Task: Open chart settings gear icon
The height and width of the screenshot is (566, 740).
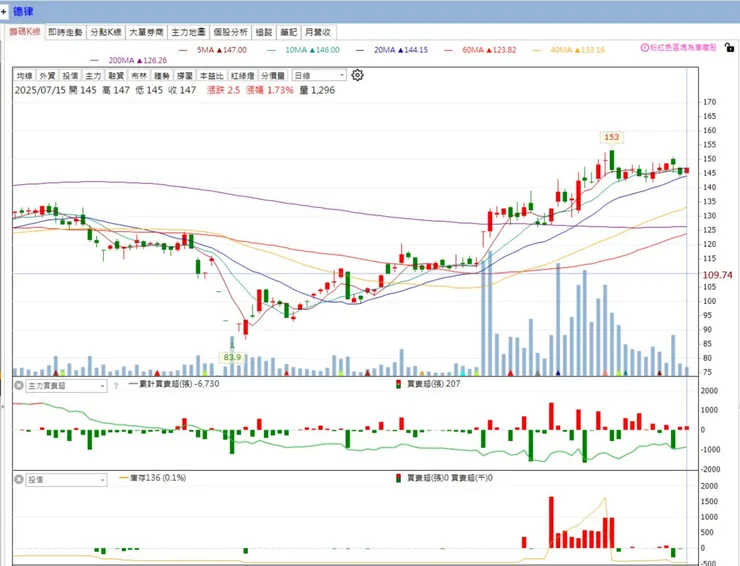Action: click(357, 75)
